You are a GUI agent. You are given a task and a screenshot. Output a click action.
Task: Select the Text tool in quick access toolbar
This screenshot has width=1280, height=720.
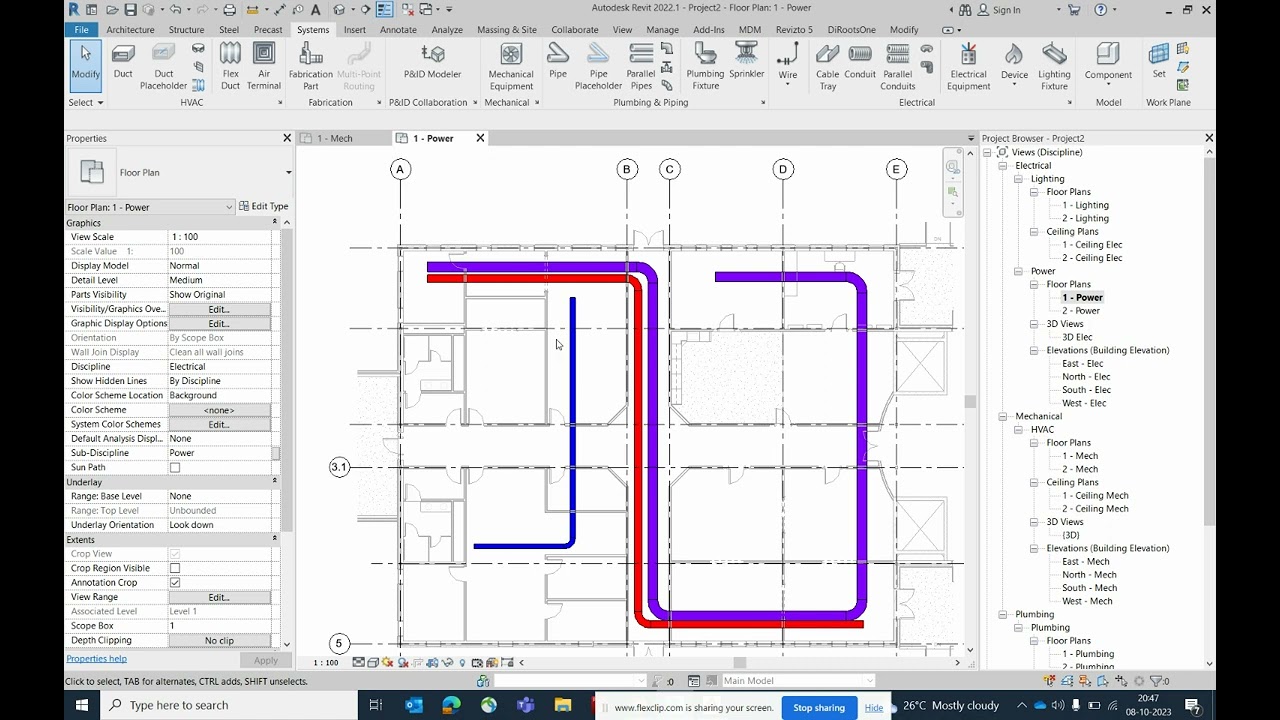point(316,10)
